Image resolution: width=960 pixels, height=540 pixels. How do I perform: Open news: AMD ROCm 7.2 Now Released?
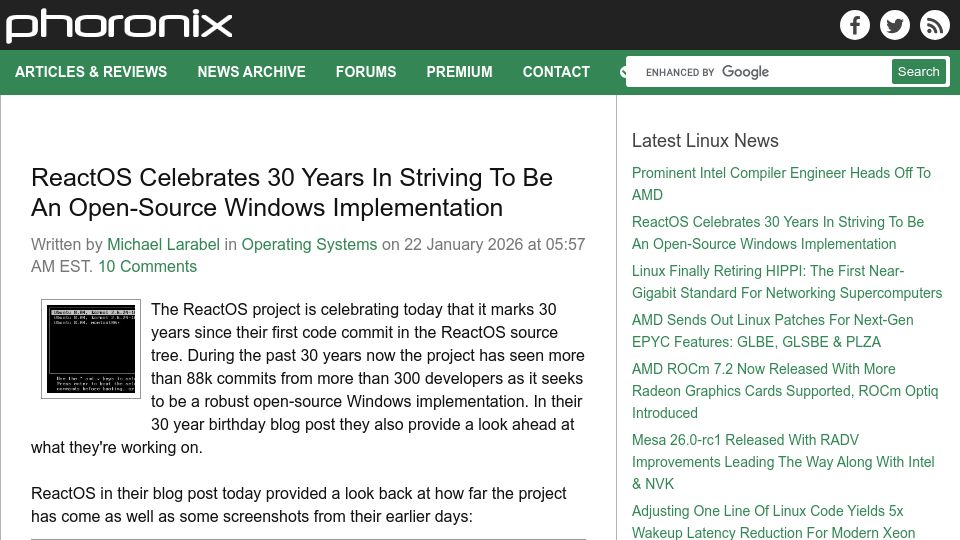point(785,391)
